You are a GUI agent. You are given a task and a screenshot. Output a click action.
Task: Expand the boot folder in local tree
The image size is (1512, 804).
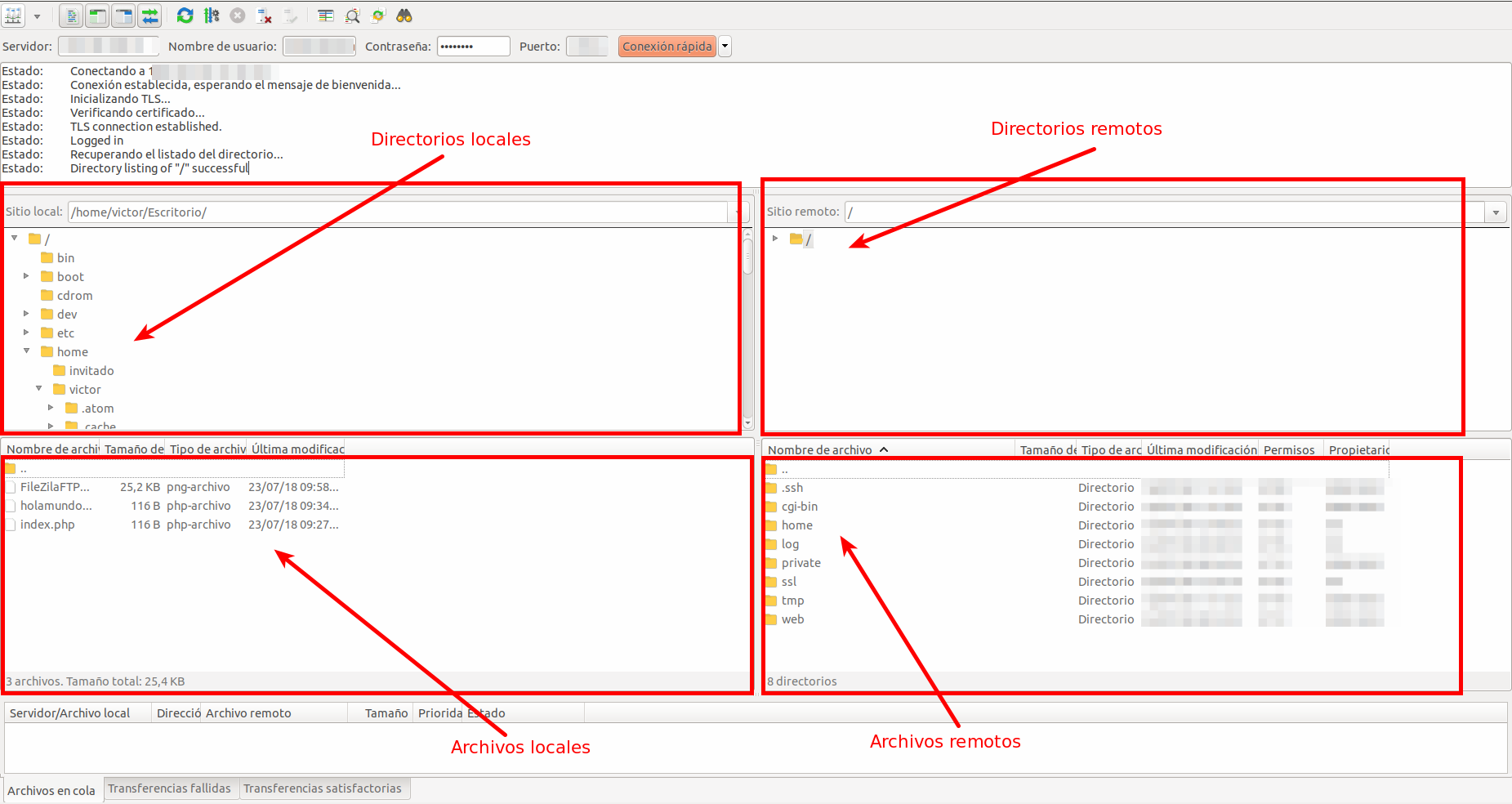coord(26,276)
